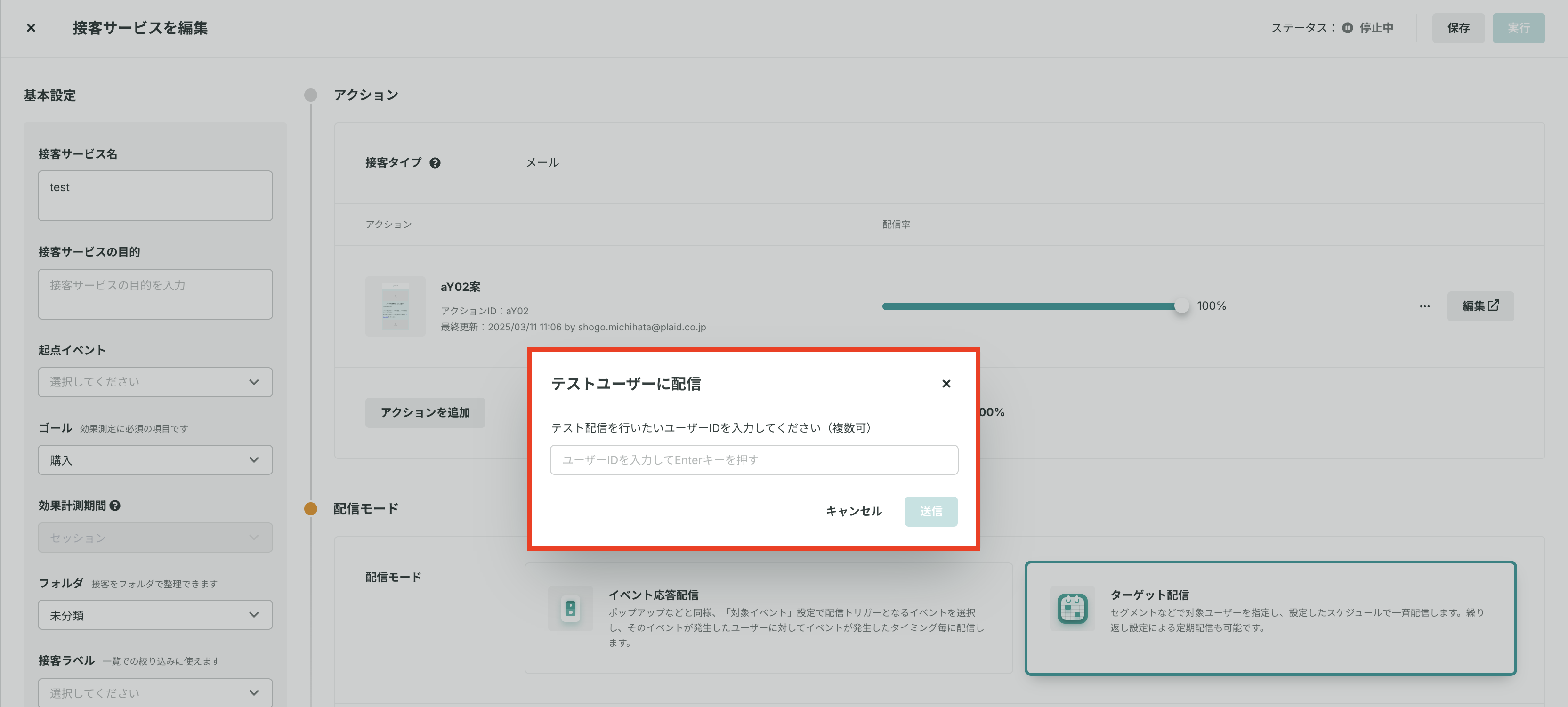This screenshot has height=707, width=1568.
Task: Click help icon next to 接客タイプ
Action: [x=435, y=162]
